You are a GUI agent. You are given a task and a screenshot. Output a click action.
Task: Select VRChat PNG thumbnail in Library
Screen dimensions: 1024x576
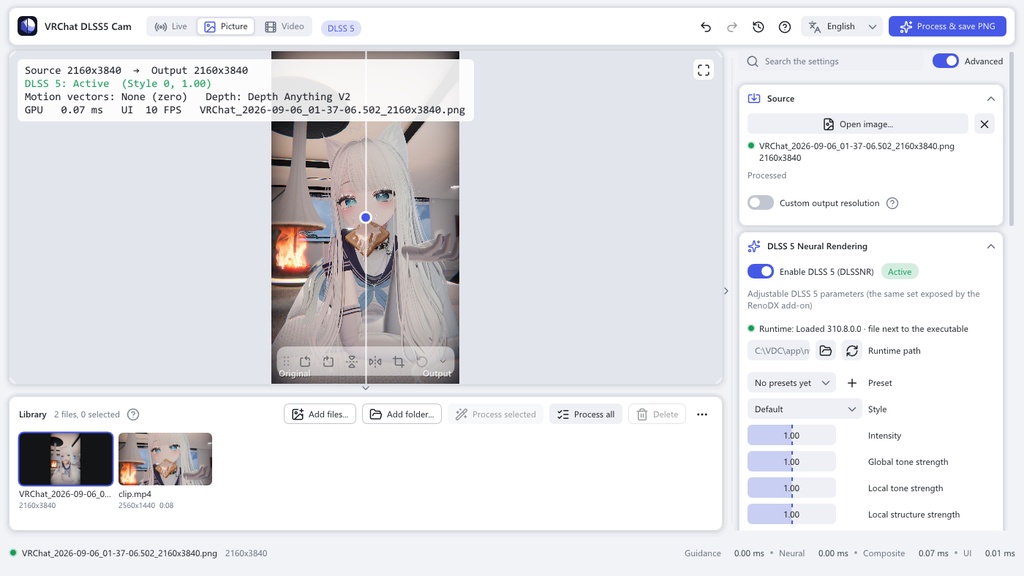pyautogui.click(x=65, y=459)
